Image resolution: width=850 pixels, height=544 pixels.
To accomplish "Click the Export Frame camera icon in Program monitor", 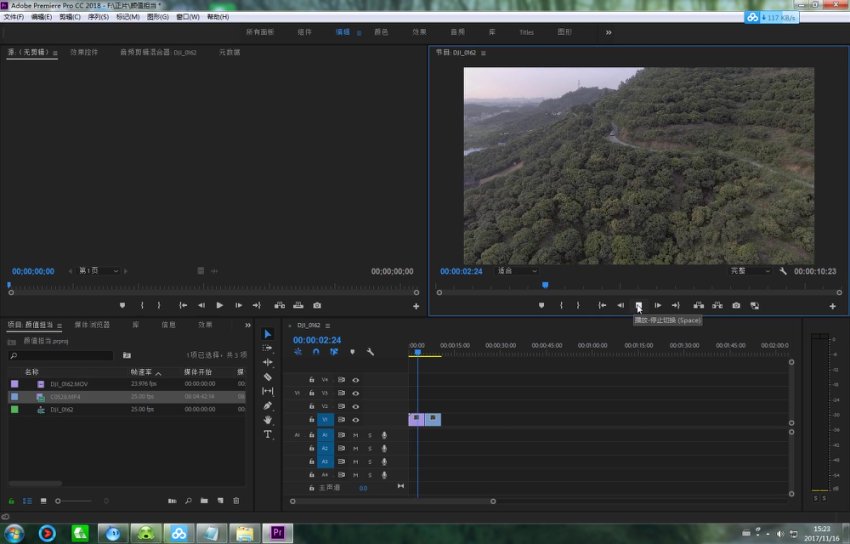I will click(736, 305).
